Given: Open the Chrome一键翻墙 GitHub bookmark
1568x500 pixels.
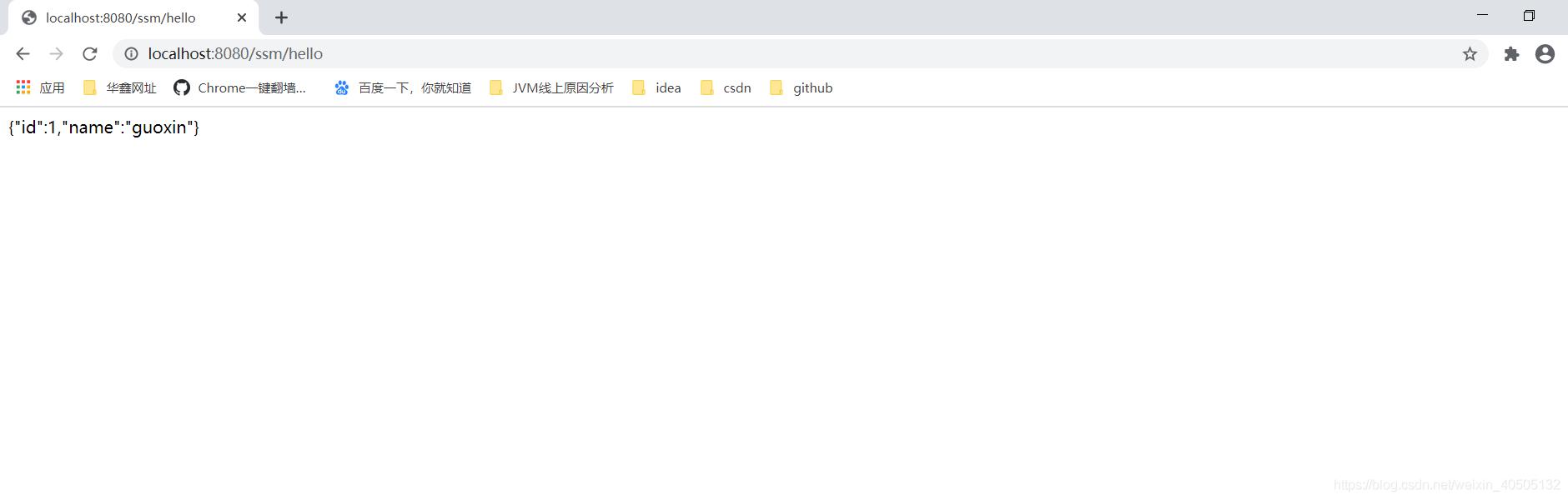Looking at the screenshot, I should coord(240,87).
